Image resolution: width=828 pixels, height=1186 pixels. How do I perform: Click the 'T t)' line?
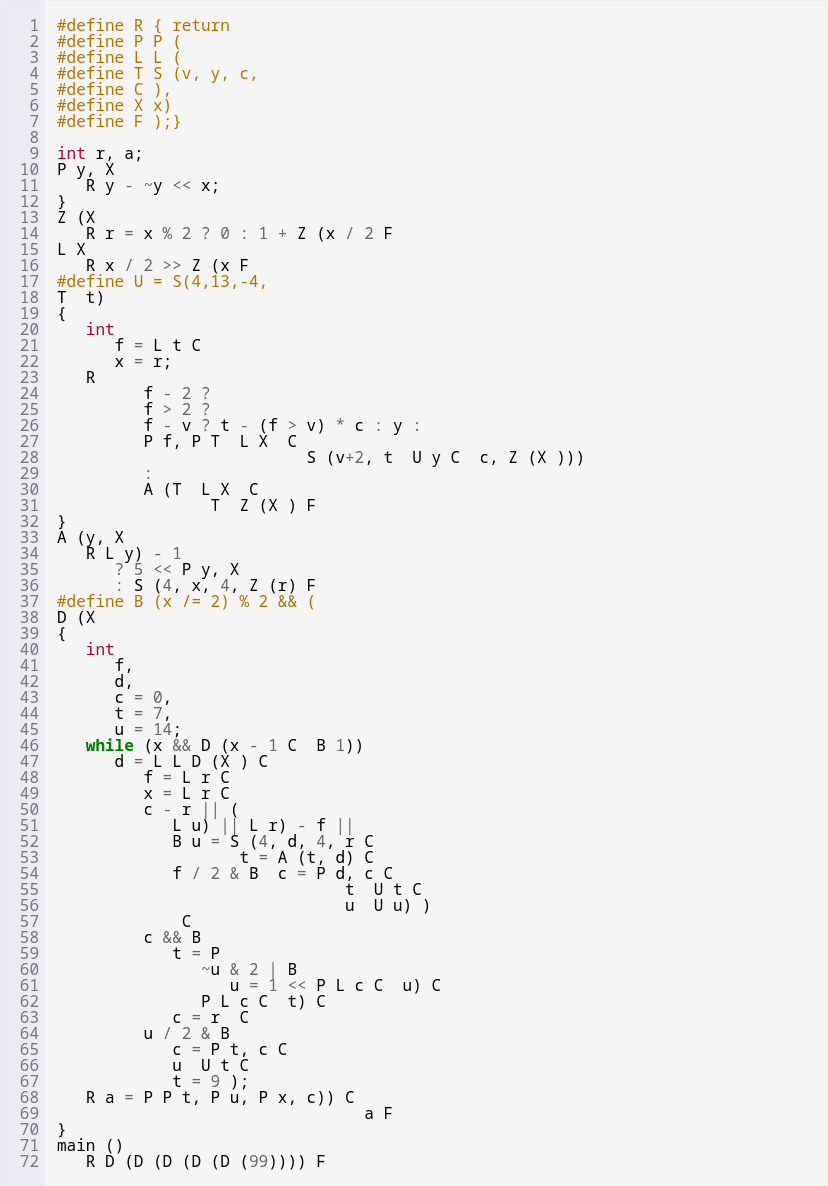click(x=81, y=297)
